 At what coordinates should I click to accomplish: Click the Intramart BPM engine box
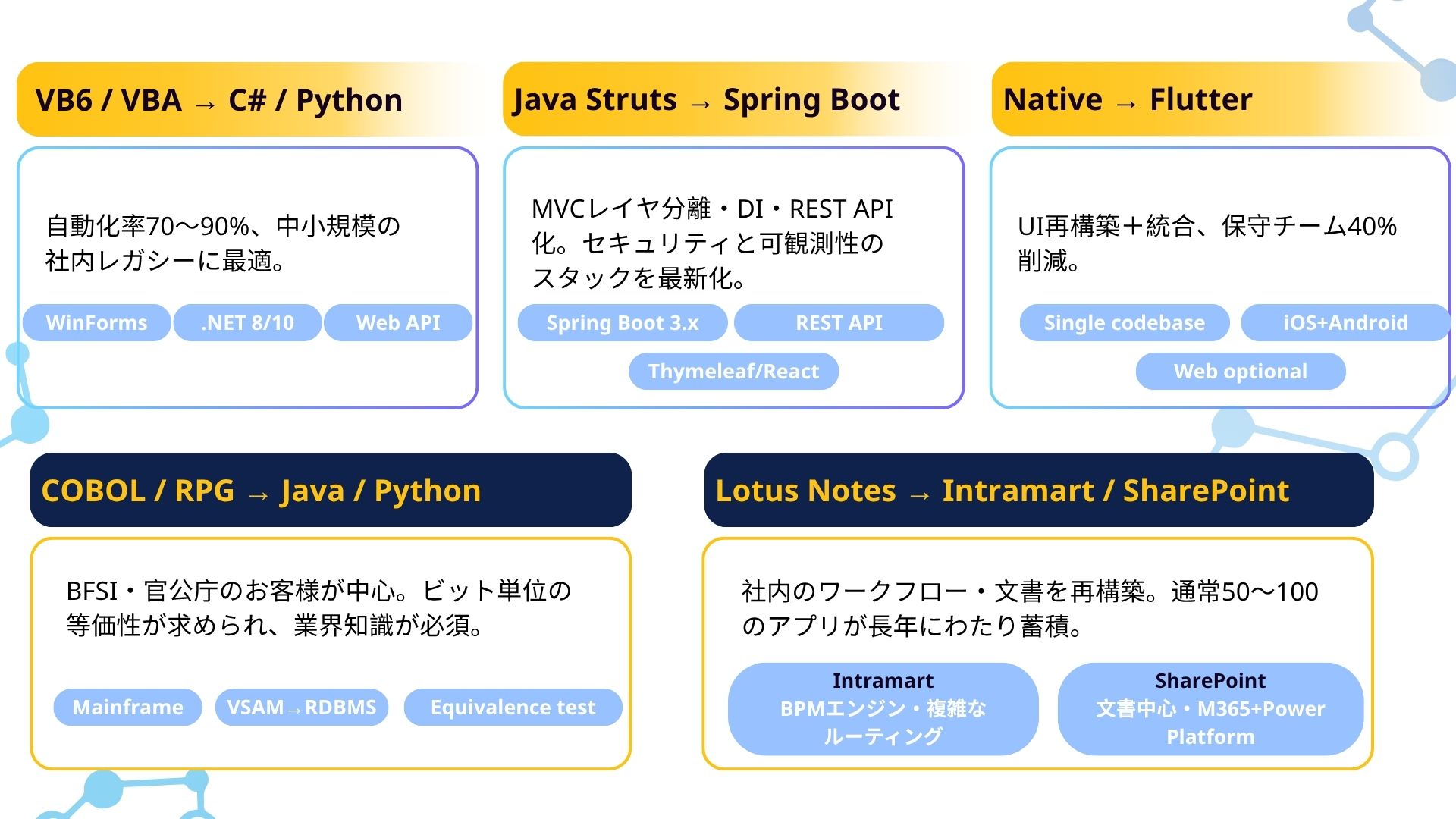click(x=883, y=708)
